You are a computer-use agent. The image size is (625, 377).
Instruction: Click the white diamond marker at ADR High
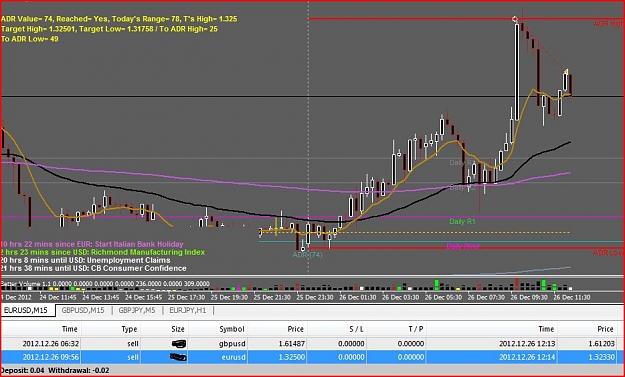coord(515,19)
